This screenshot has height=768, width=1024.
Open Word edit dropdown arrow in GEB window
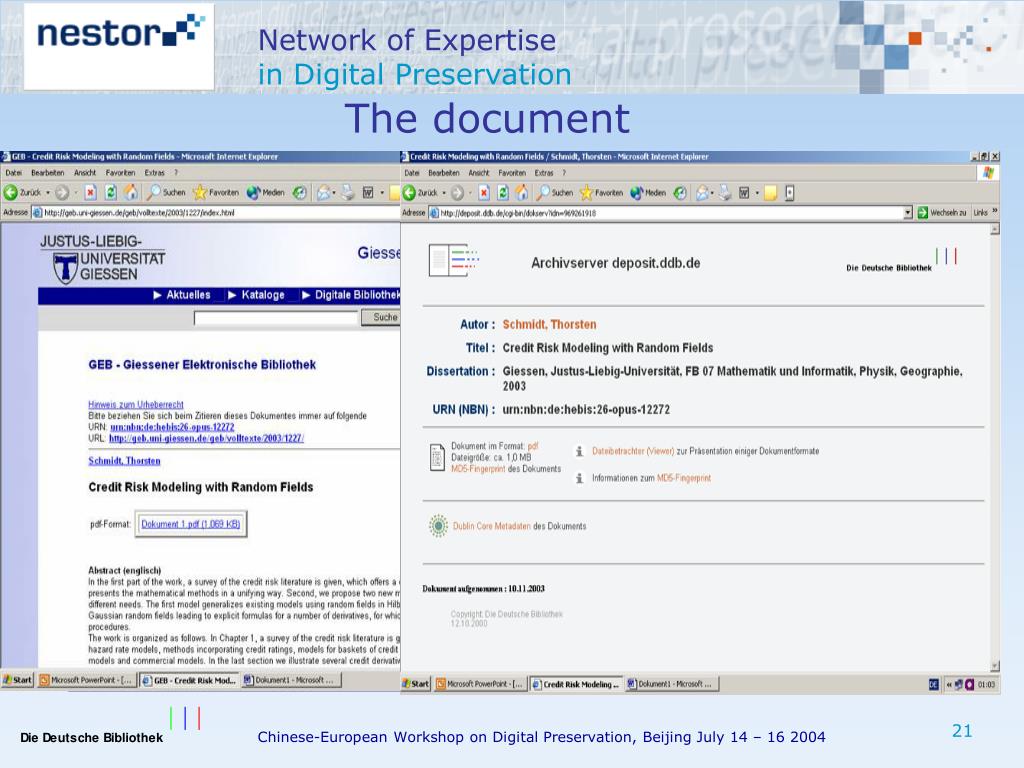coord(382,193)
